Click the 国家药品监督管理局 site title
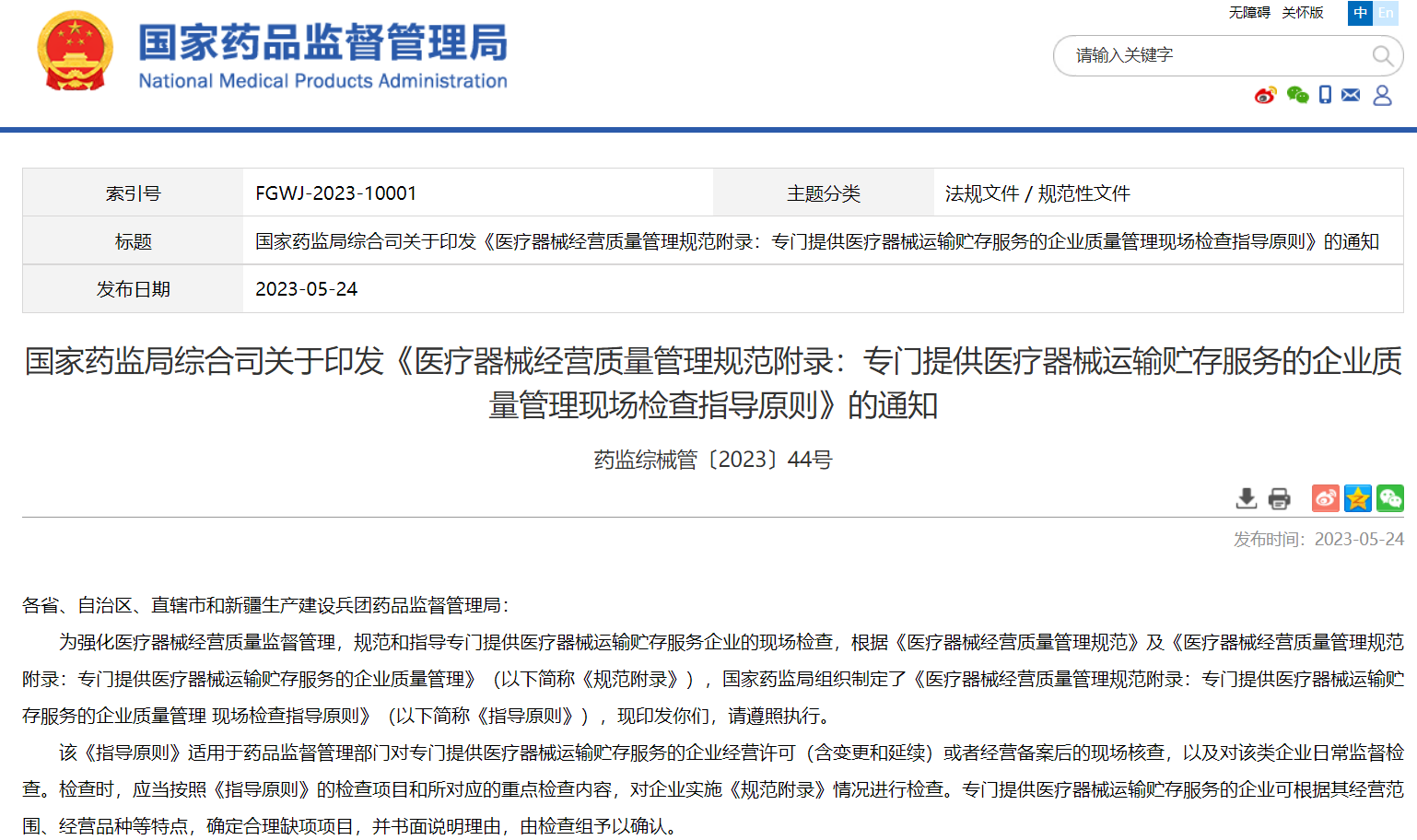This screenshot has width=1417, height=840. [322, 44]
